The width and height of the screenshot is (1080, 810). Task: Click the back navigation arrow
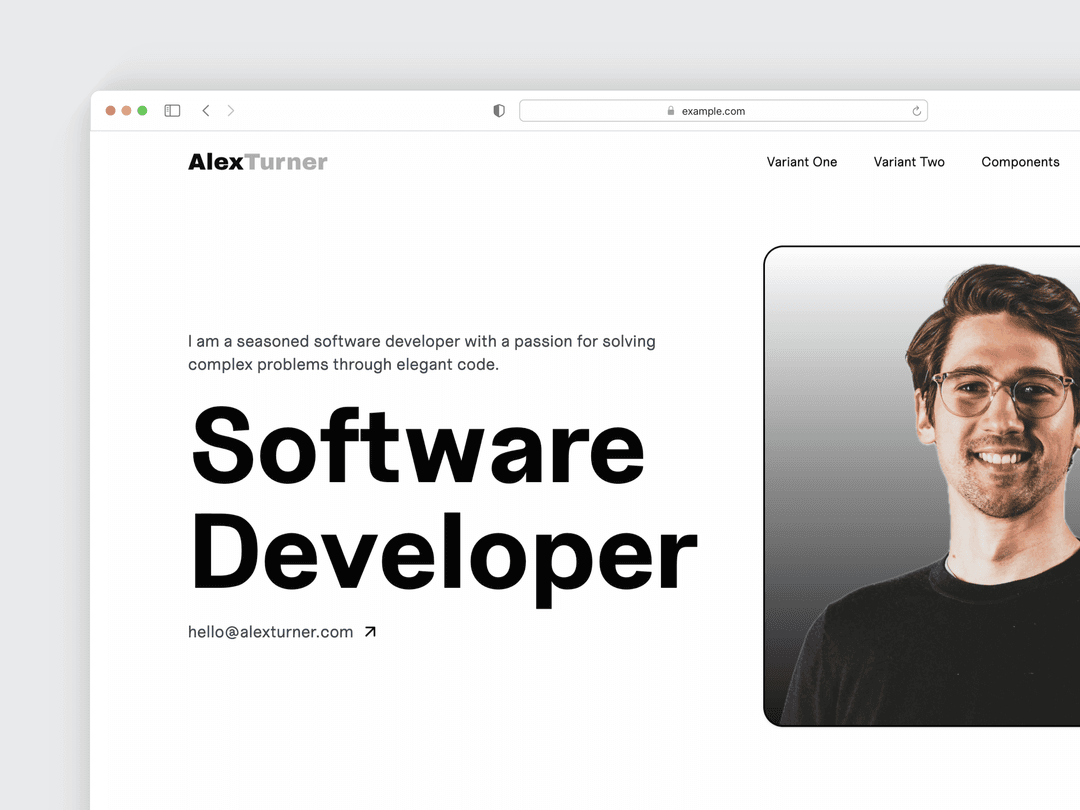pos(206,110)
